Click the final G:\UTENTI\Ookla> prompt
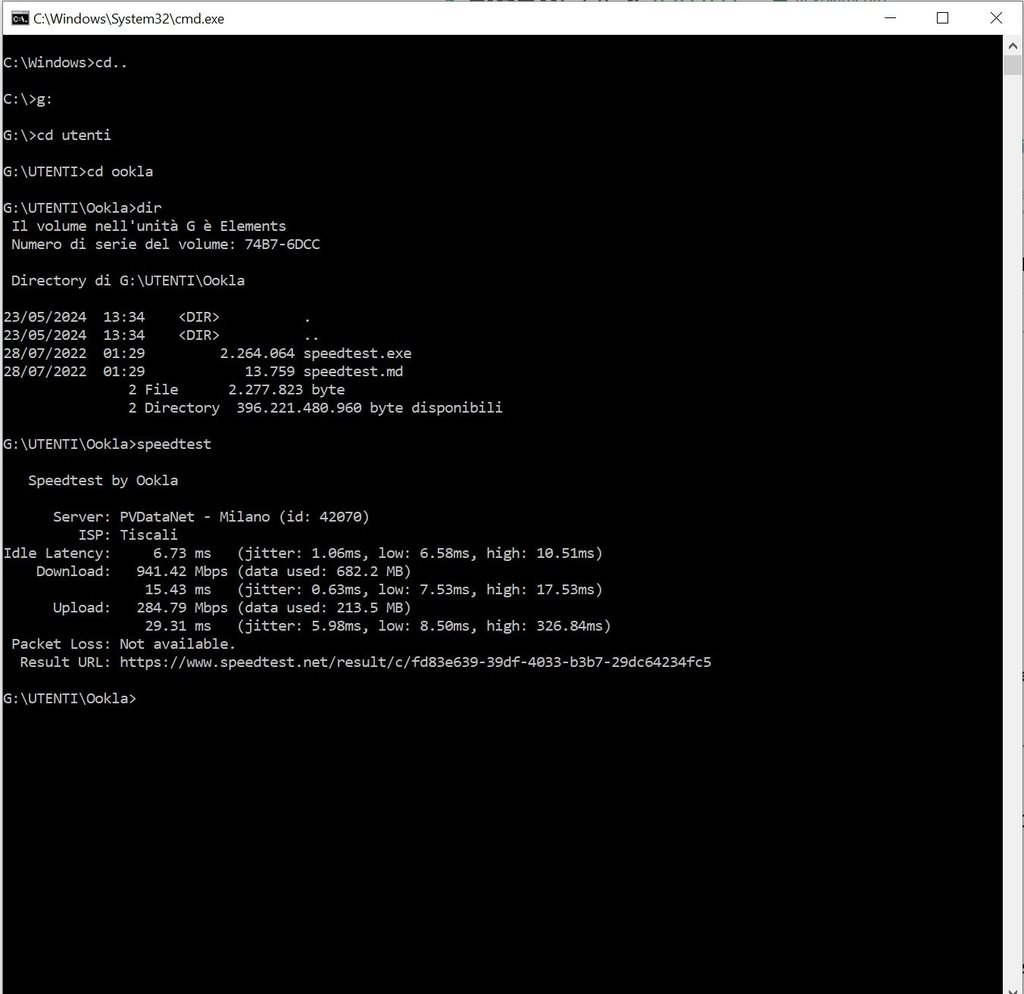This screenshot has width=1024, height=994. [69, 699]
